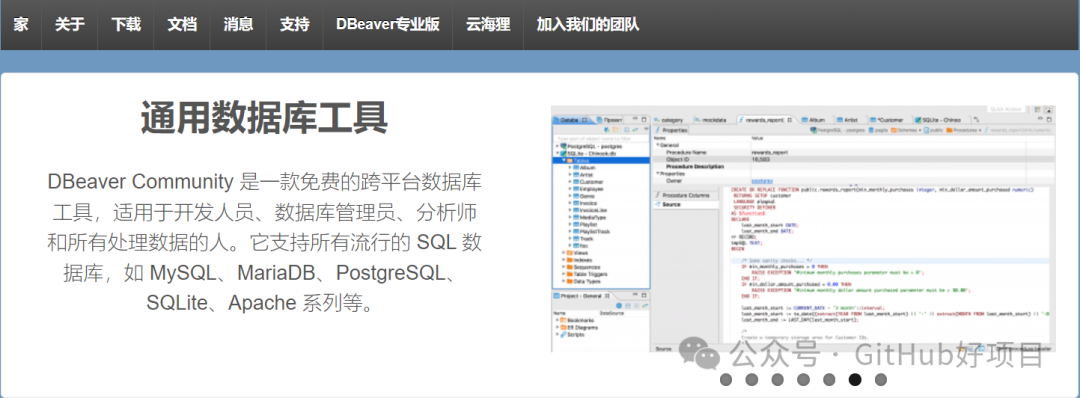Image resolution: width=1080 pixels, height=398 pixels.
Task: Open the 消息 menu entry
Action: pos(238,25)
